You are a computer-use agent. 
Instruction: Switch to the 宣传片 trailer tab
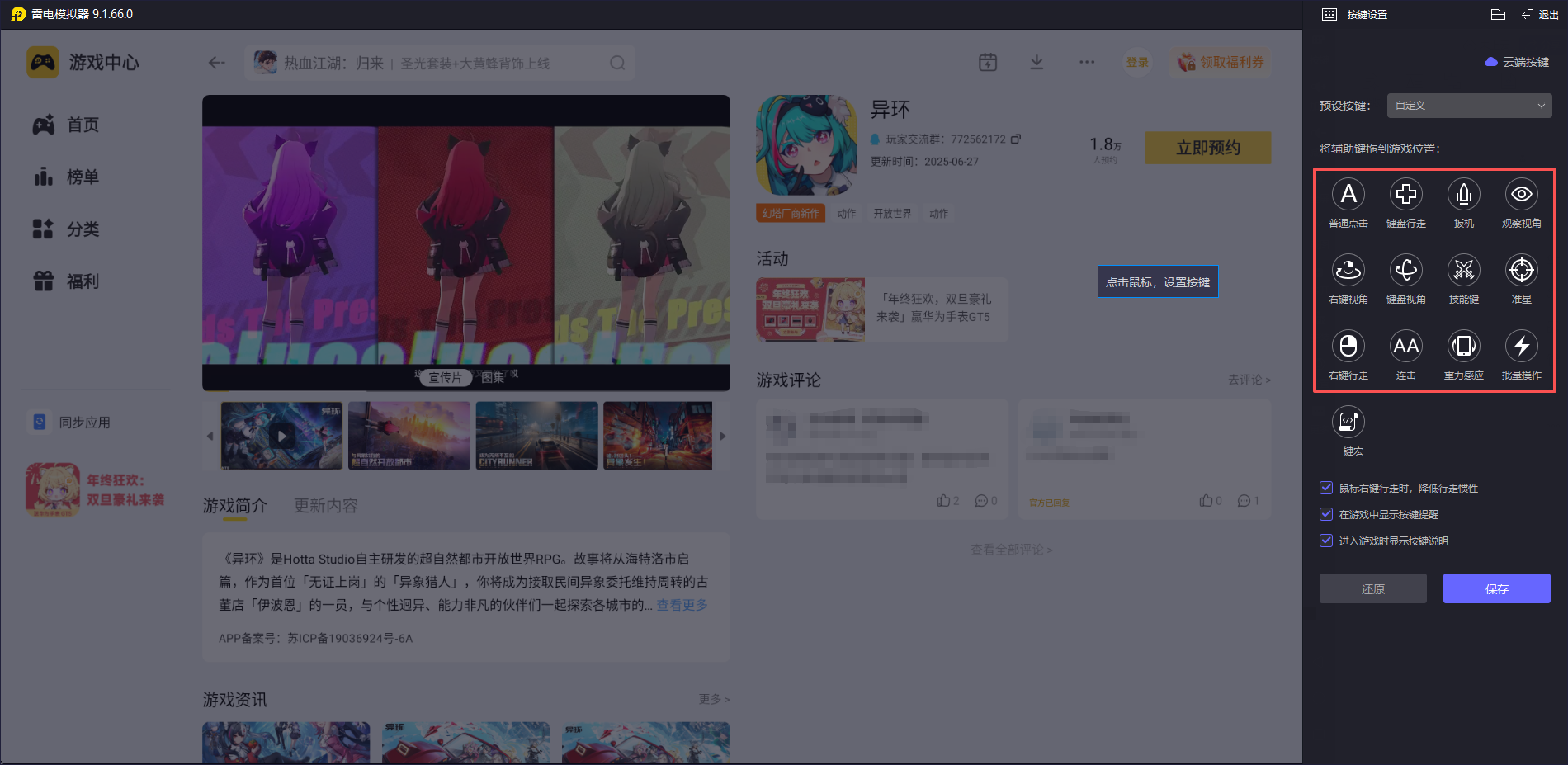coord(446,377)
